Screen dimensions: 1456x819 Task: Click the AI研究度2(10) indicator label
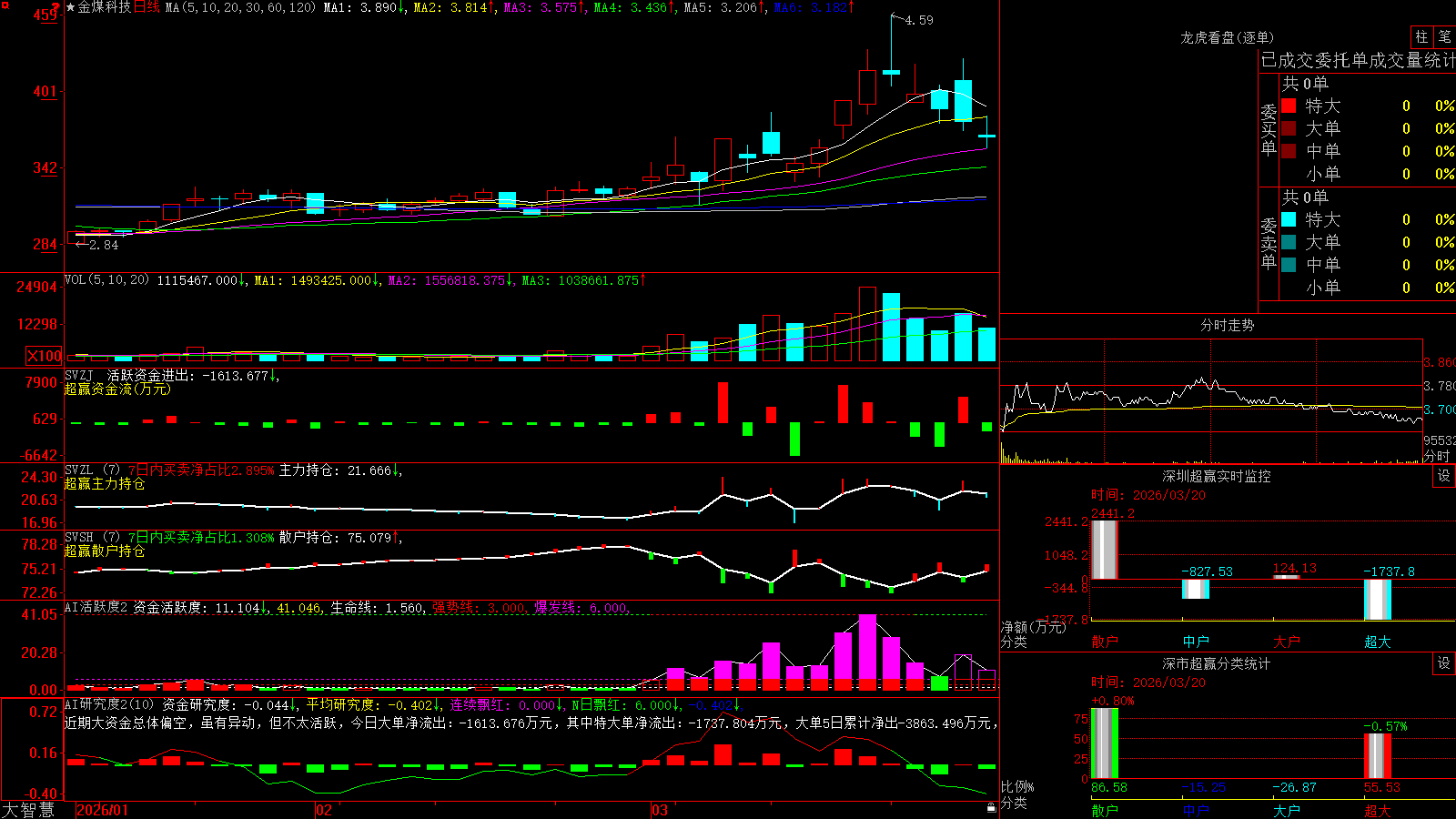tap(109, 704)
